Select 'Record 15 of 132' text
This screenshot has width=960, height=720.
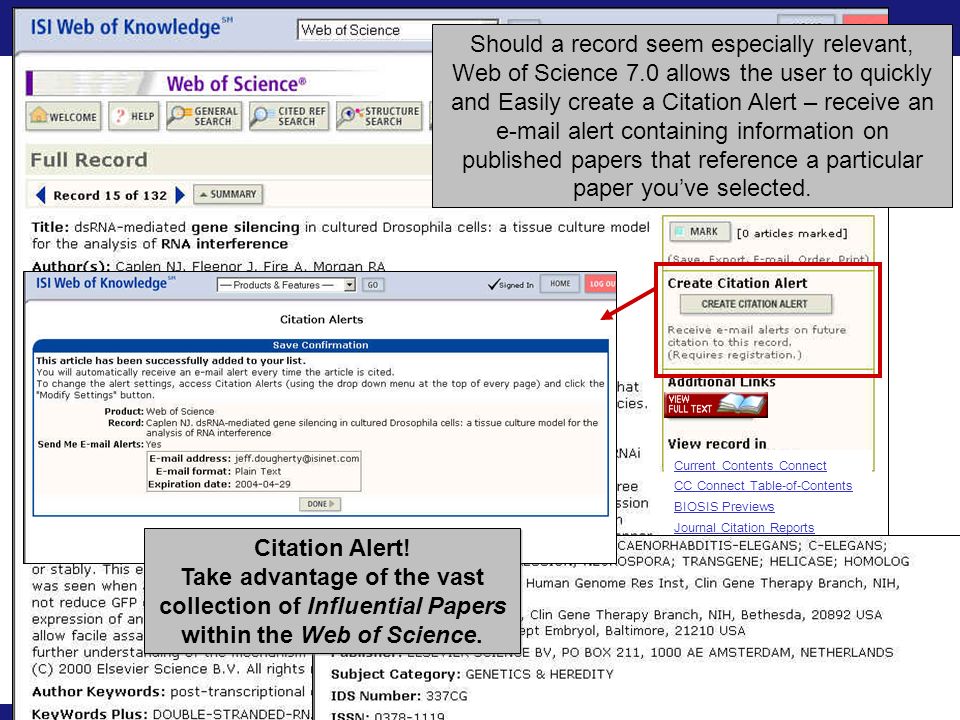tap(110, 195)
